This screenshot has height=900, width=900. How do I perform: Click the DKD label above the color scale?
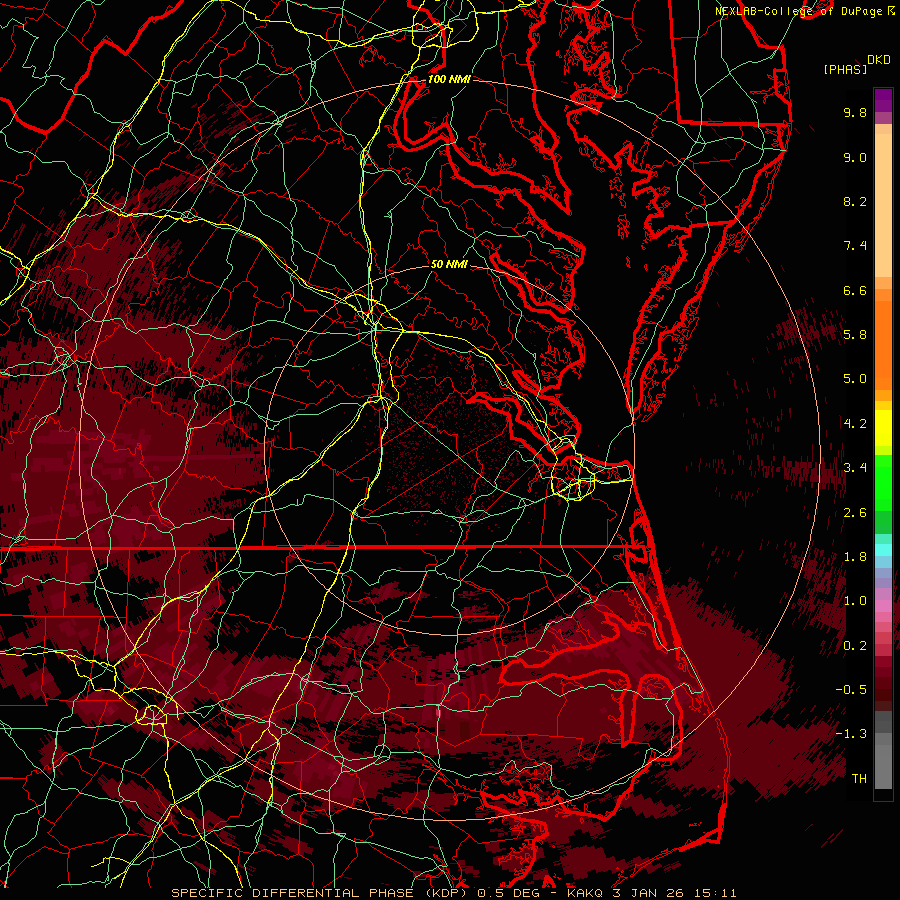point(878,60)
